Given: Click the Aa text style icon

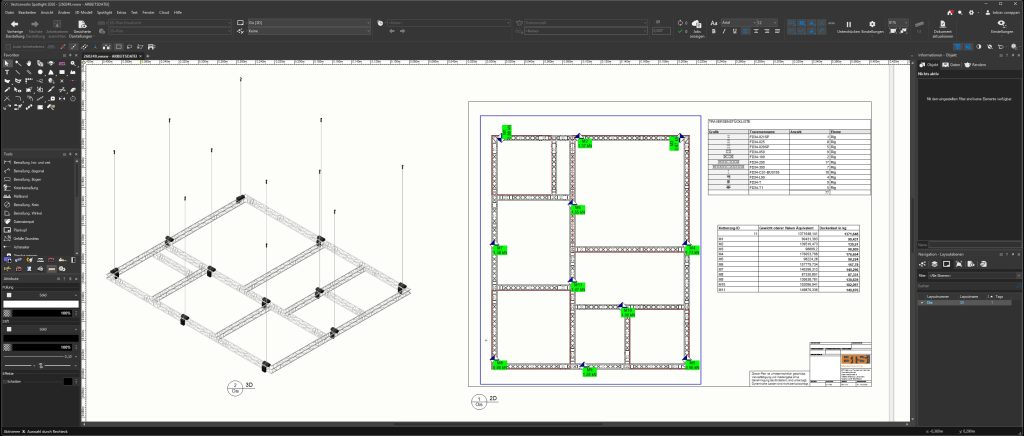Looking at the screenshot, I should tap(714, 22).
